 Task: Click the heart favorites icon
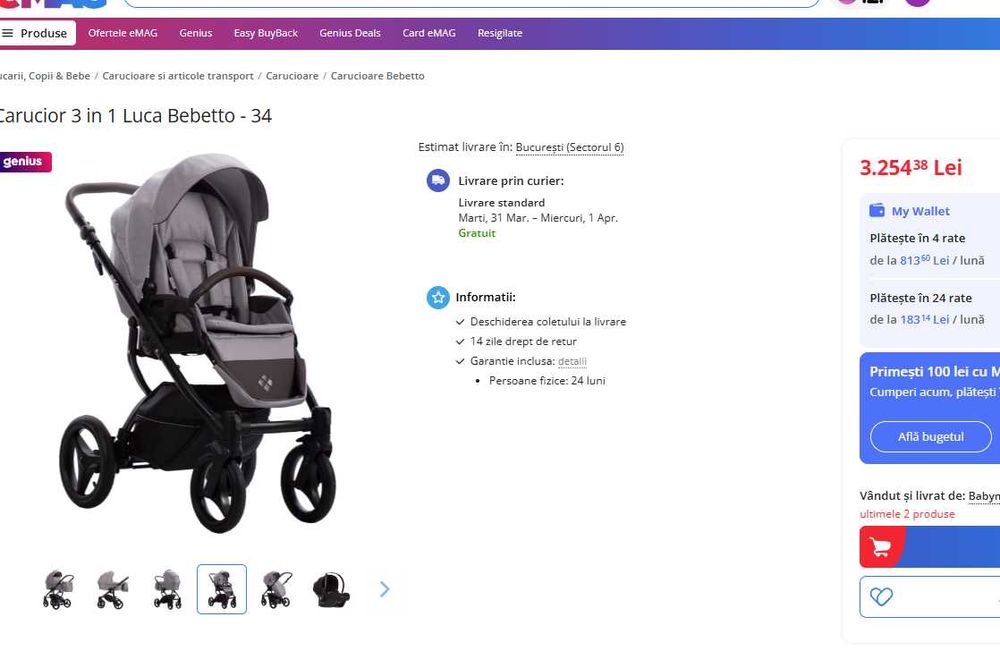point(881,596)
